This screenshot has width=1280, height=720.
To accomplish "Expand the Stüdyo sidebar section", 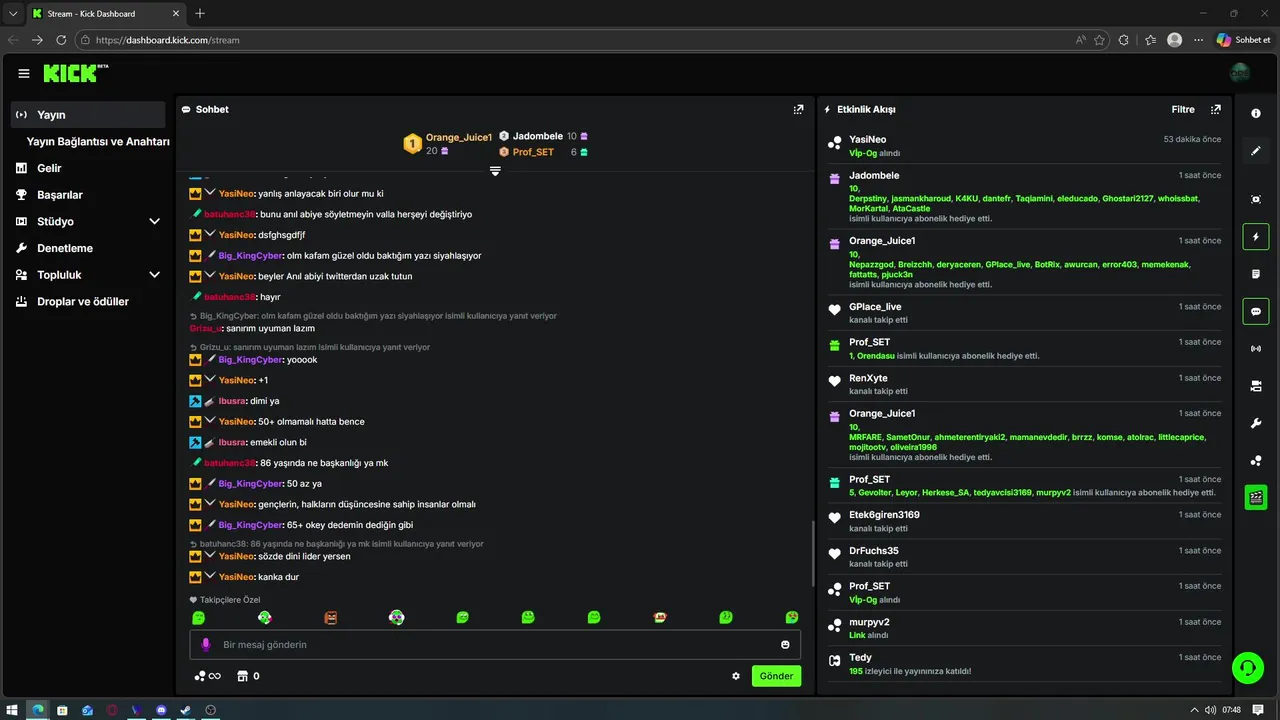I will coord(154,221).
